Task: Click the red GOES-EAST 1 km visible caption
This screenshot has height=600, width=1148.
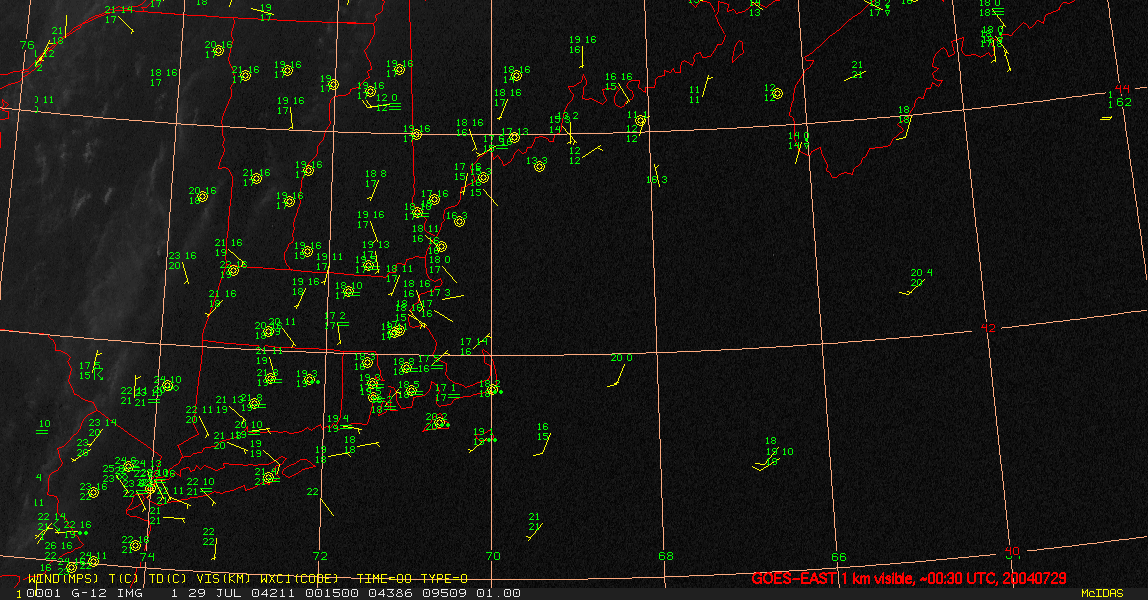Action: [x=909, y=578]
